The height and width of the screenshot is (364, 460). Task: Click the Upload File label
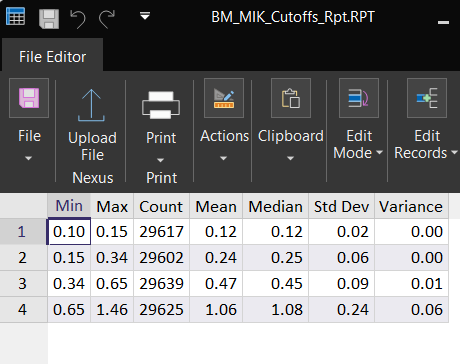click(92, 146)
